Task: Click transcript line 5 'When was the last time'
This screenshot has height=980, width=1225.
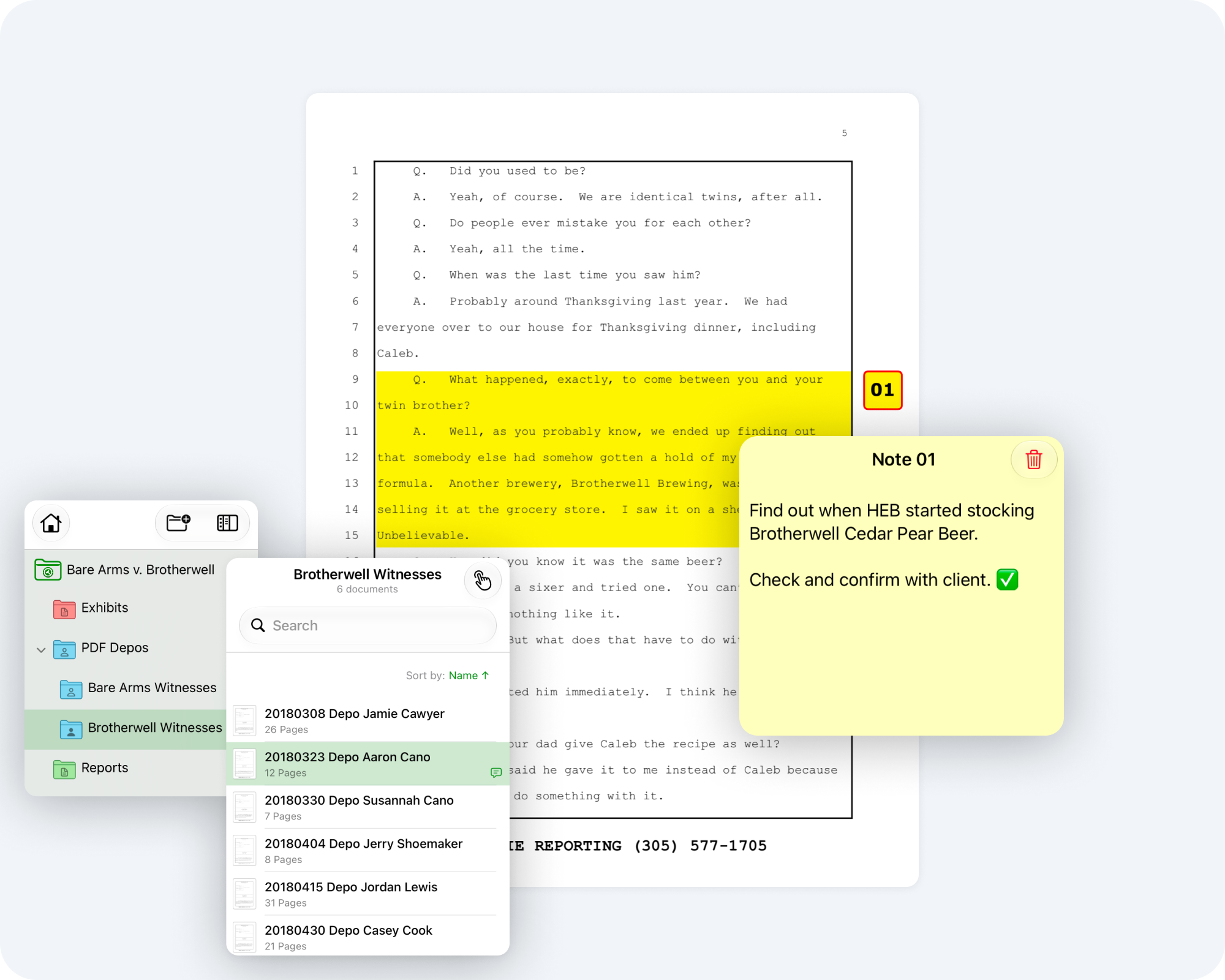Action: coord(575,275)
